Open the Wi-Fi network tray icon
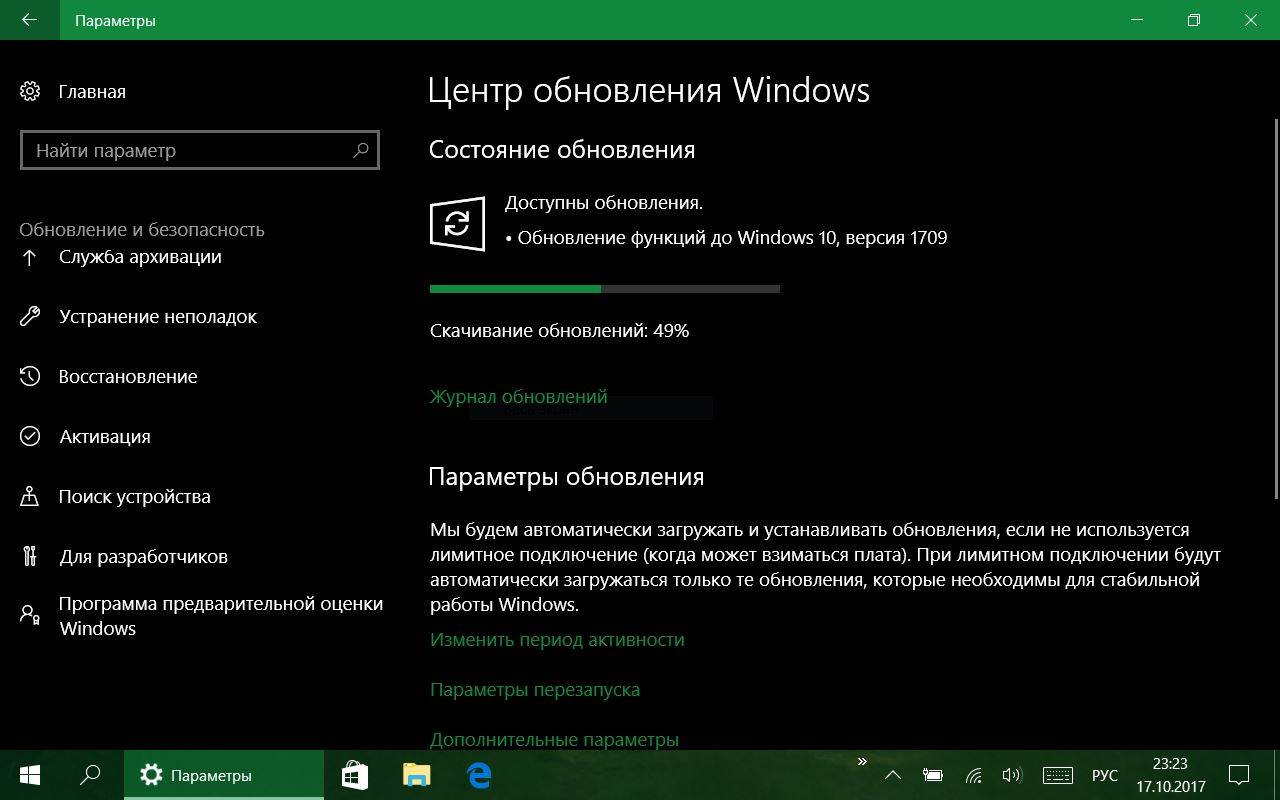 pyautogui.click(x=973, y=775)
